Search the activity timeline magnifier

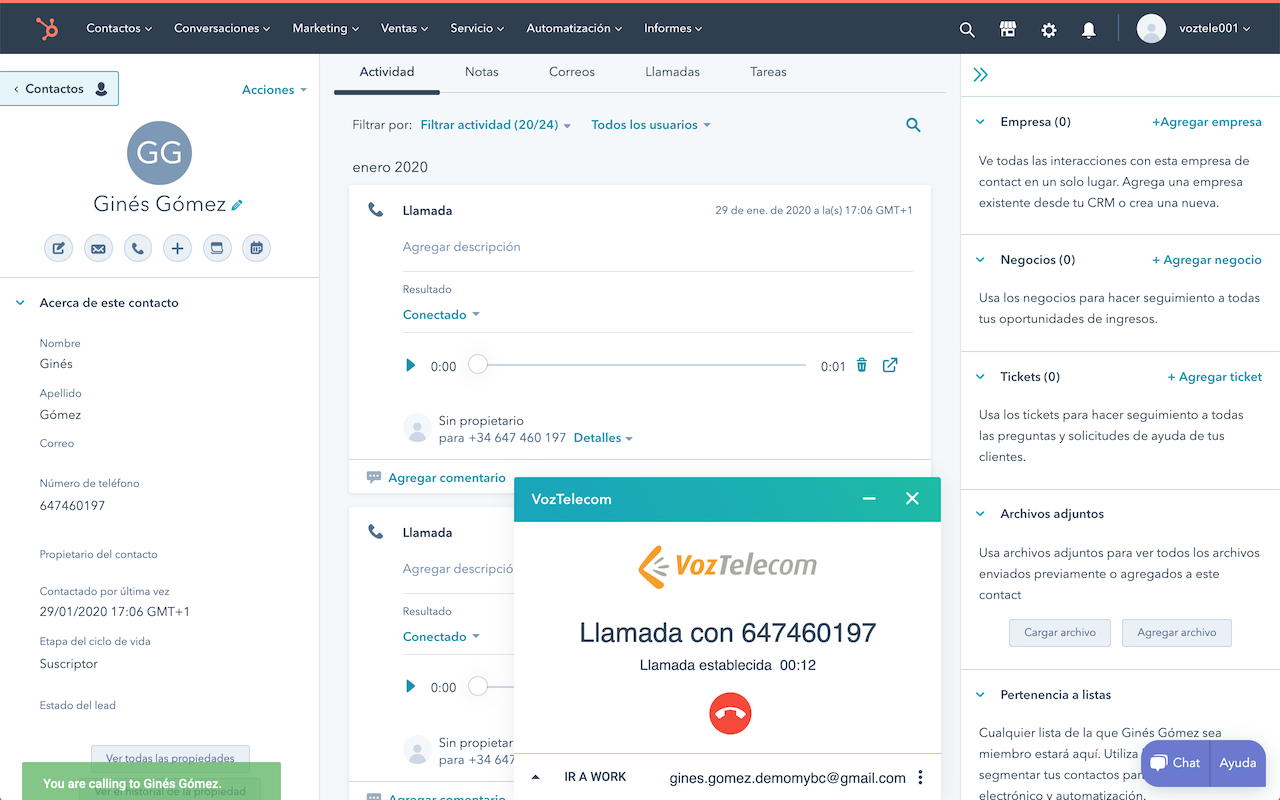(x=913, y=125)
